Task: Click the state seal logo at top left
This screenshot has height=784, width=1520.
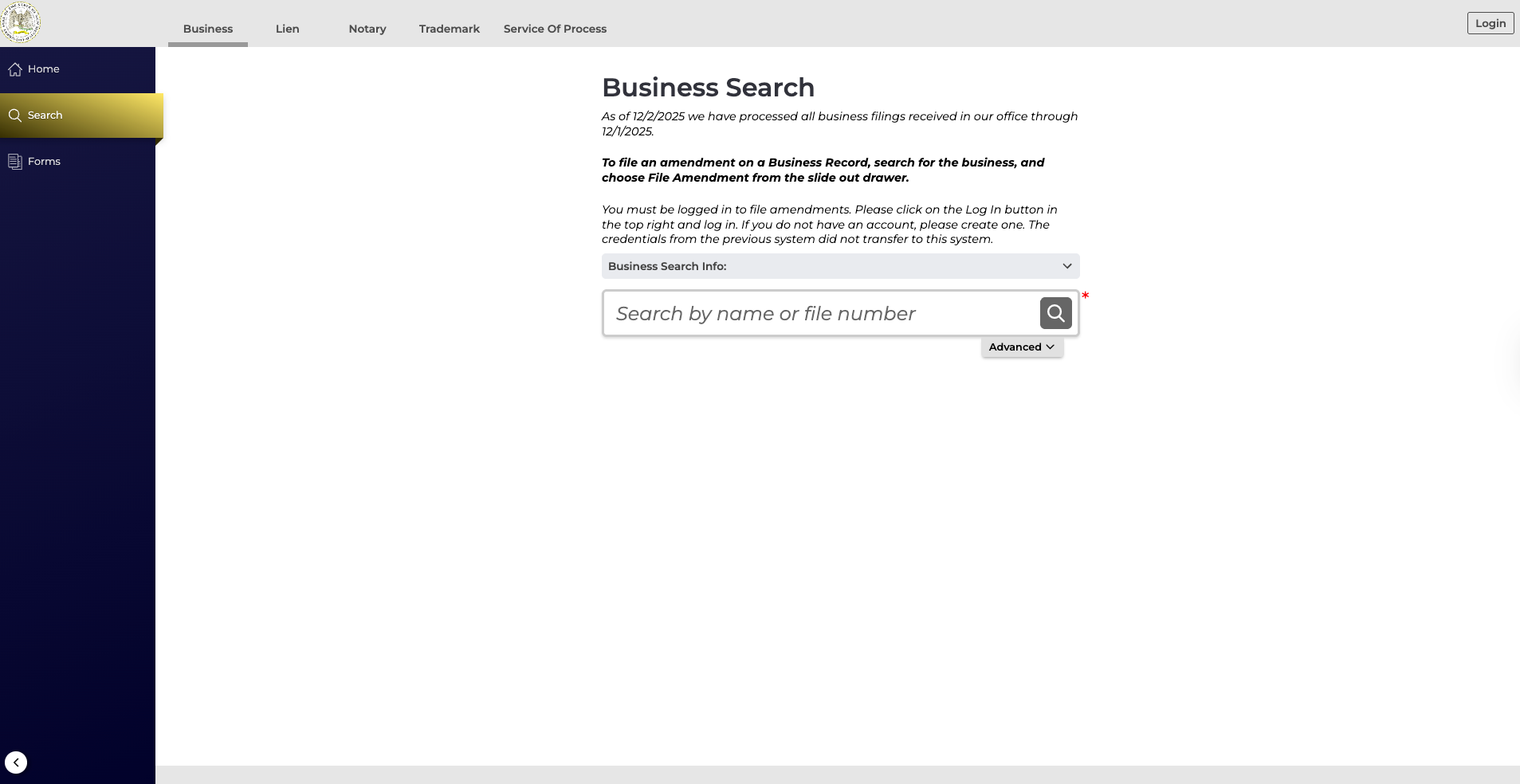Action: pyautogui.click(x=22, y=22)
